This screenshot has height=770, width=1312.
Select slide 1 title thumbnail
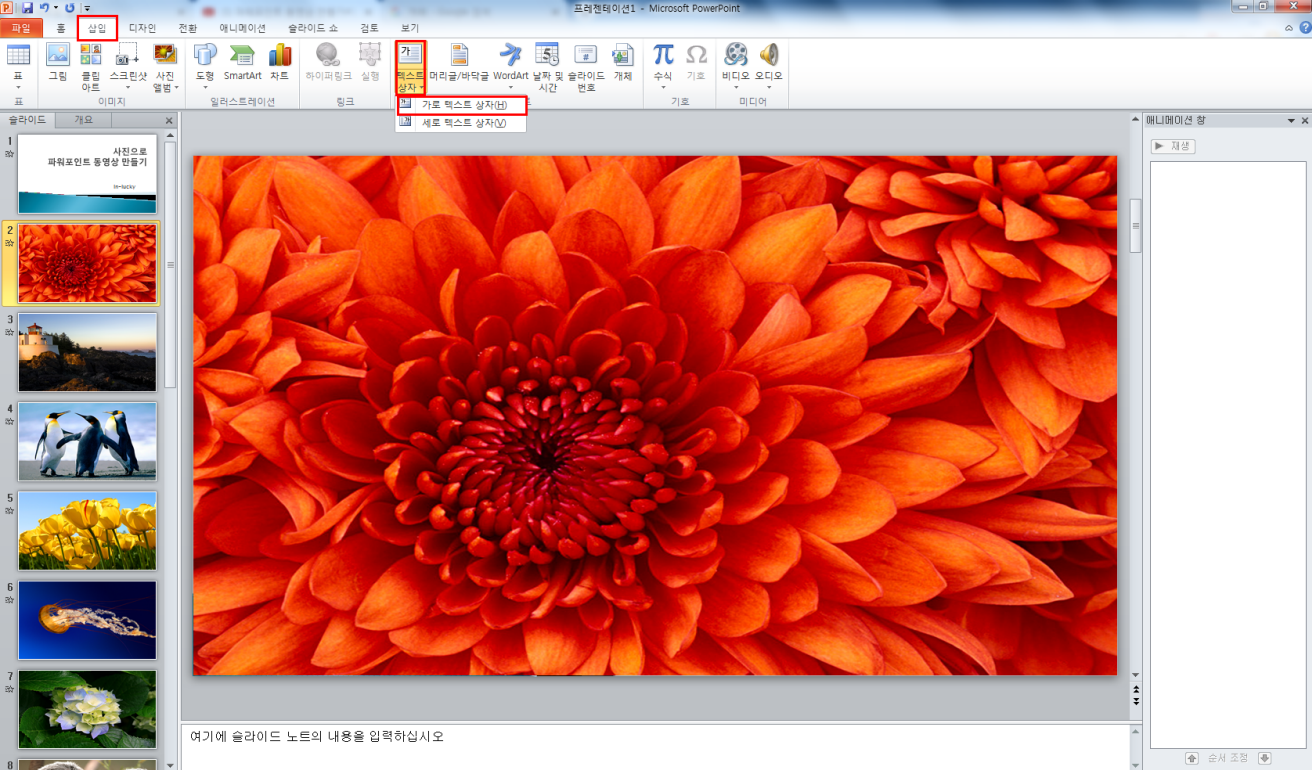pos(88,174)
